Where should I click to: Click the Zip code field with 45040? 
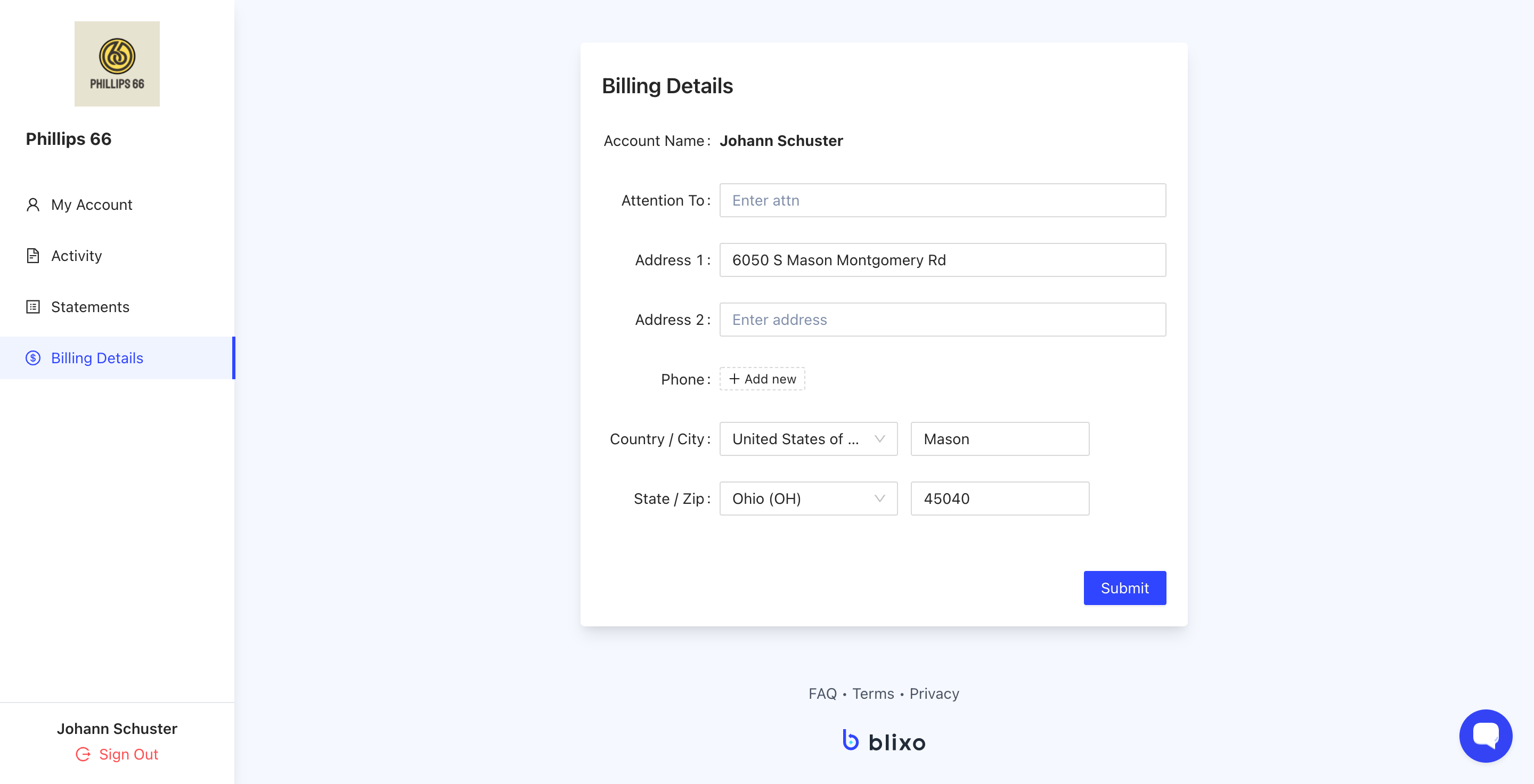tap(999, 499)
